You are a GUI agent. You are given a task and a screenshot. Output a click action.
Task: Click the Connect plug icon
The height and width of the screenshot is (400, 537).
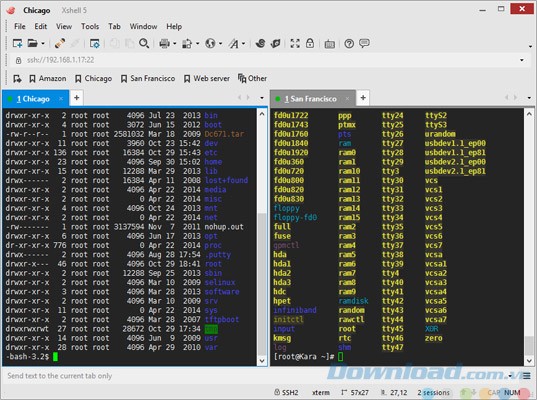pos(60,43)
